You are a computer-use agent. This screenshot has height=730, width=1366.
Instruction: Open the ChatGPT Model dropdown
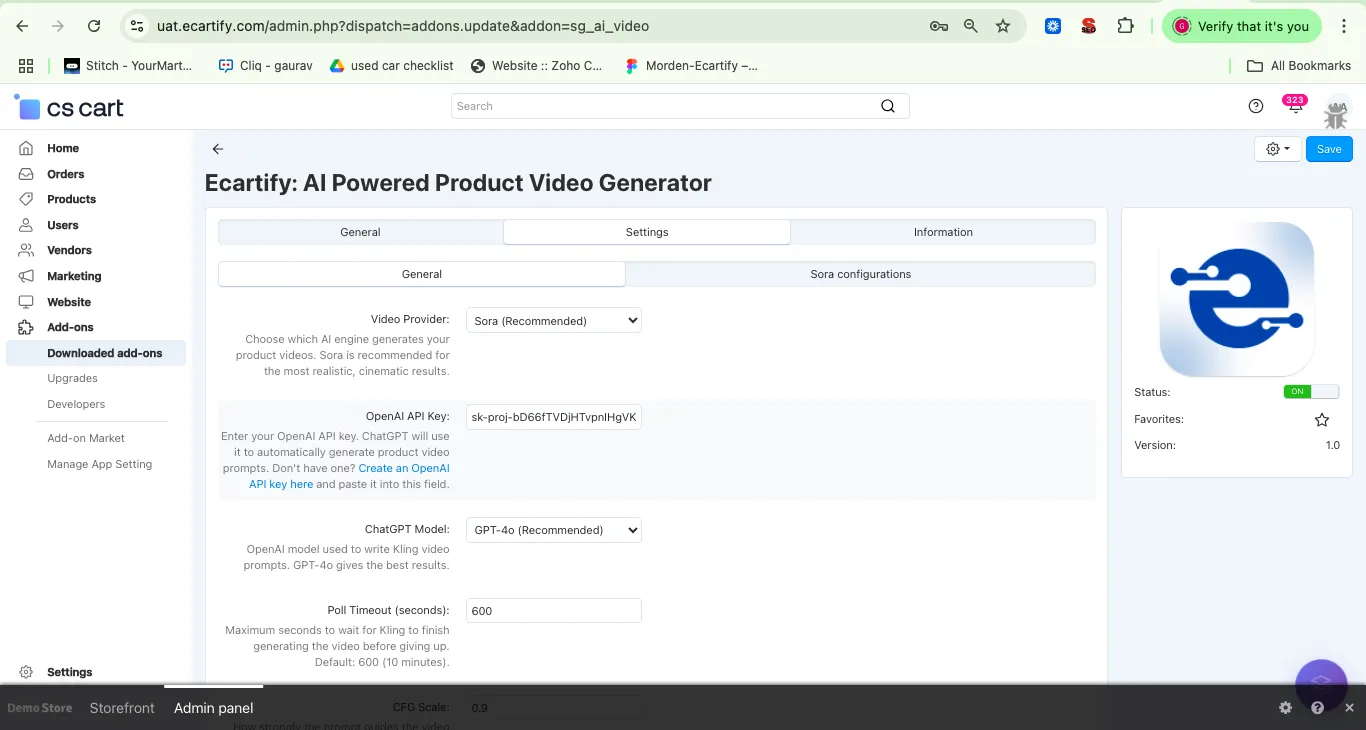(x=554, y=530)
